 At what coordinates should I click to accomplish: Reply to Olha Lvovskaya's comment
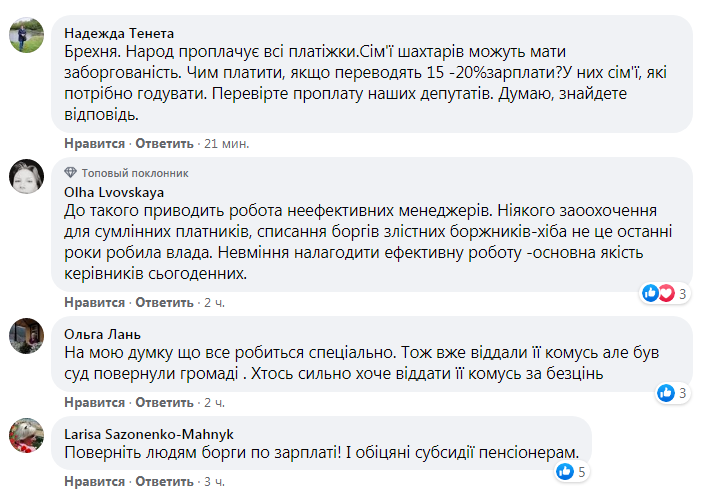click(162, 302)
